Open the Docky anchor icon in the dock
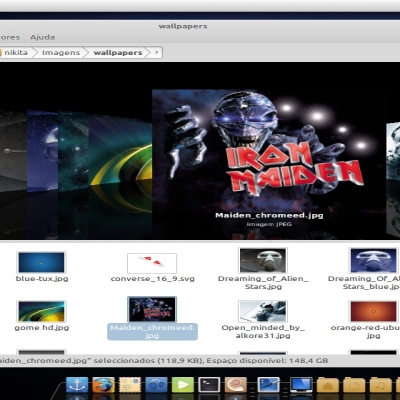Image resolution: width=400 pixels, height=400 pixels. pyautogui.click(x=77, y=385)
